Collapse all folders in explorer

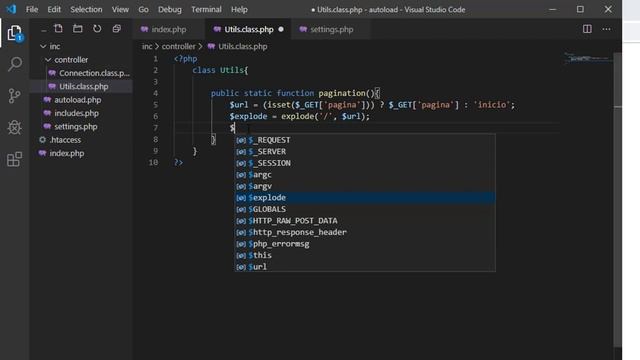(x=117, y=29)
